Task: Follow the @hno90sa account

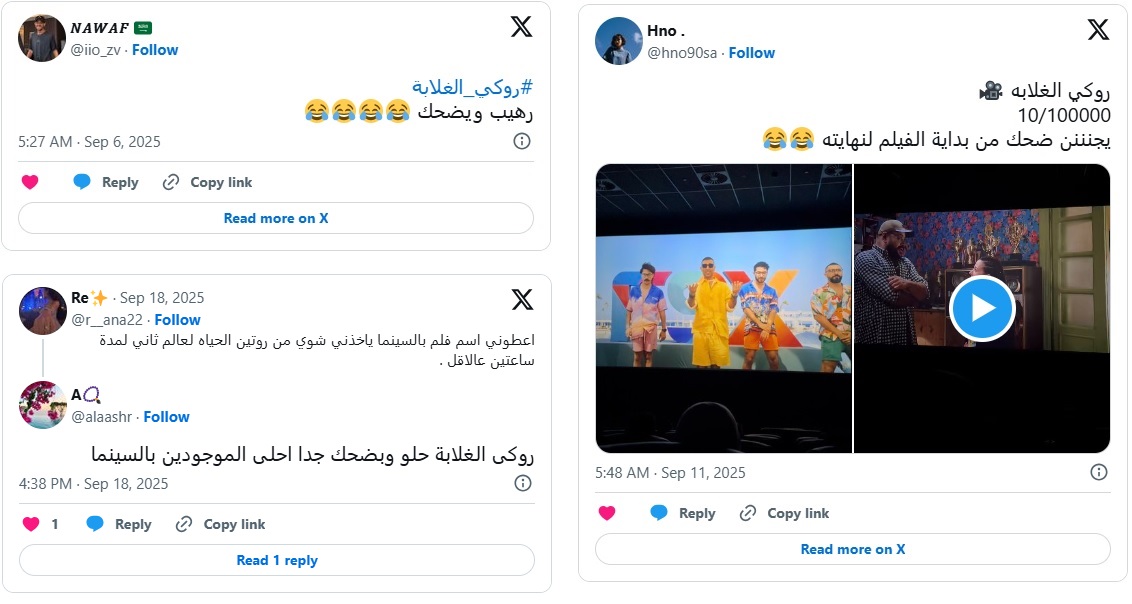Action: tap(752, 52)
